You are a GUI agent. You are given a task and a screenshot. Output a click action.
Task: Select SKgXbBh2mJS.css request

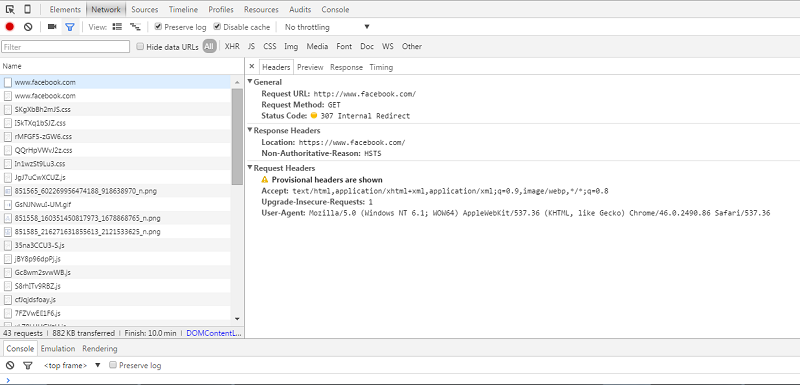(116, 109)
